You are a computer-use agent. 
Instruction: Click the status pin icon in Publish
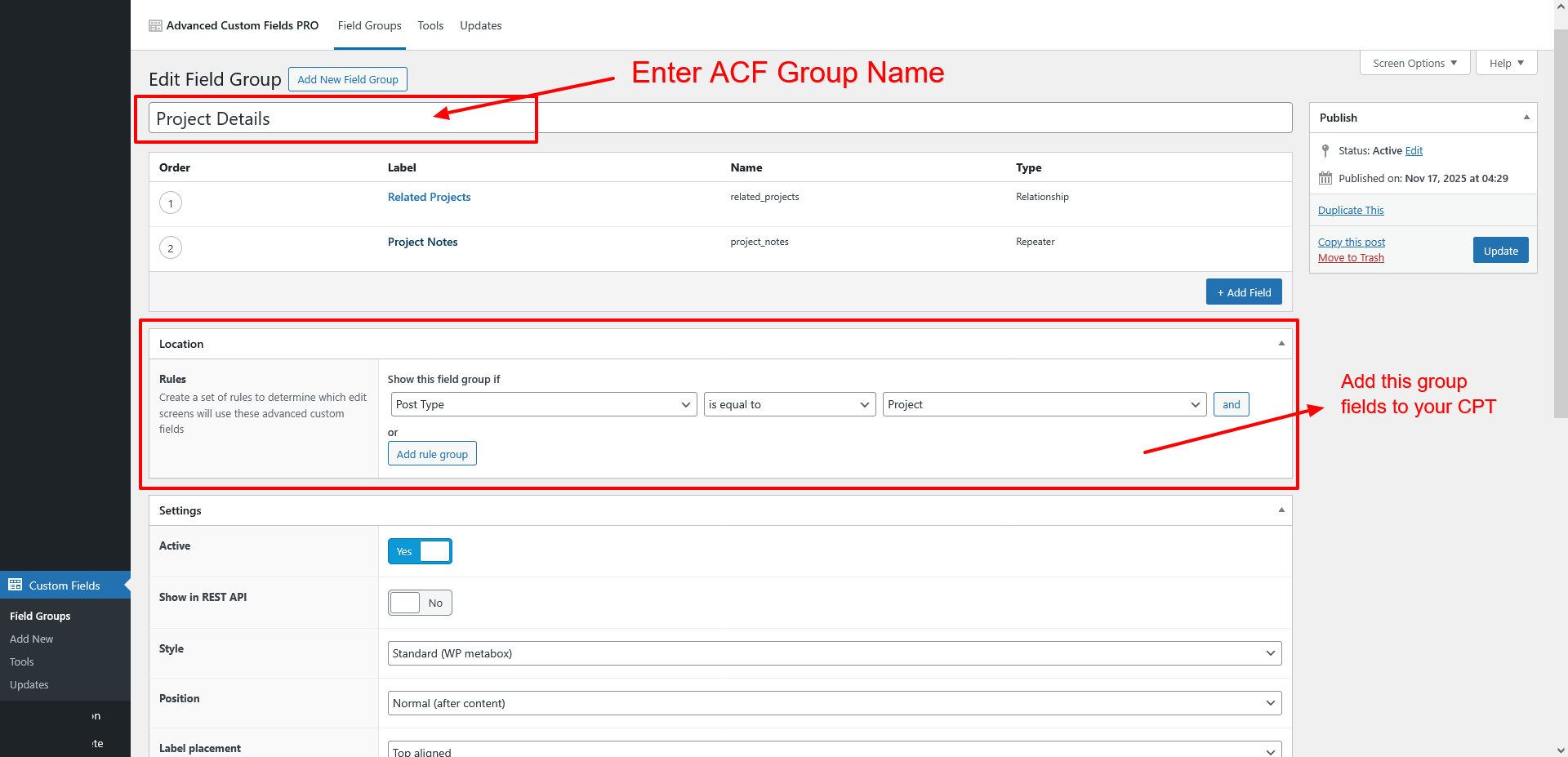[1325, 151]
